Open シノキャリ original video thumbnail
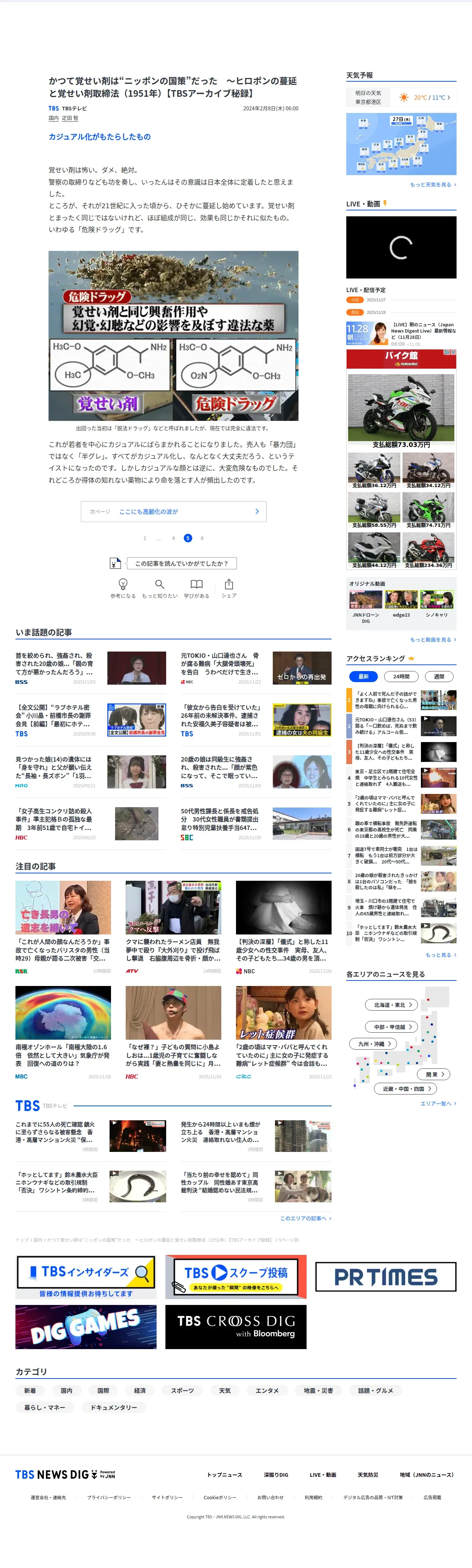The image size is (472, 1568). coord(437,600)
